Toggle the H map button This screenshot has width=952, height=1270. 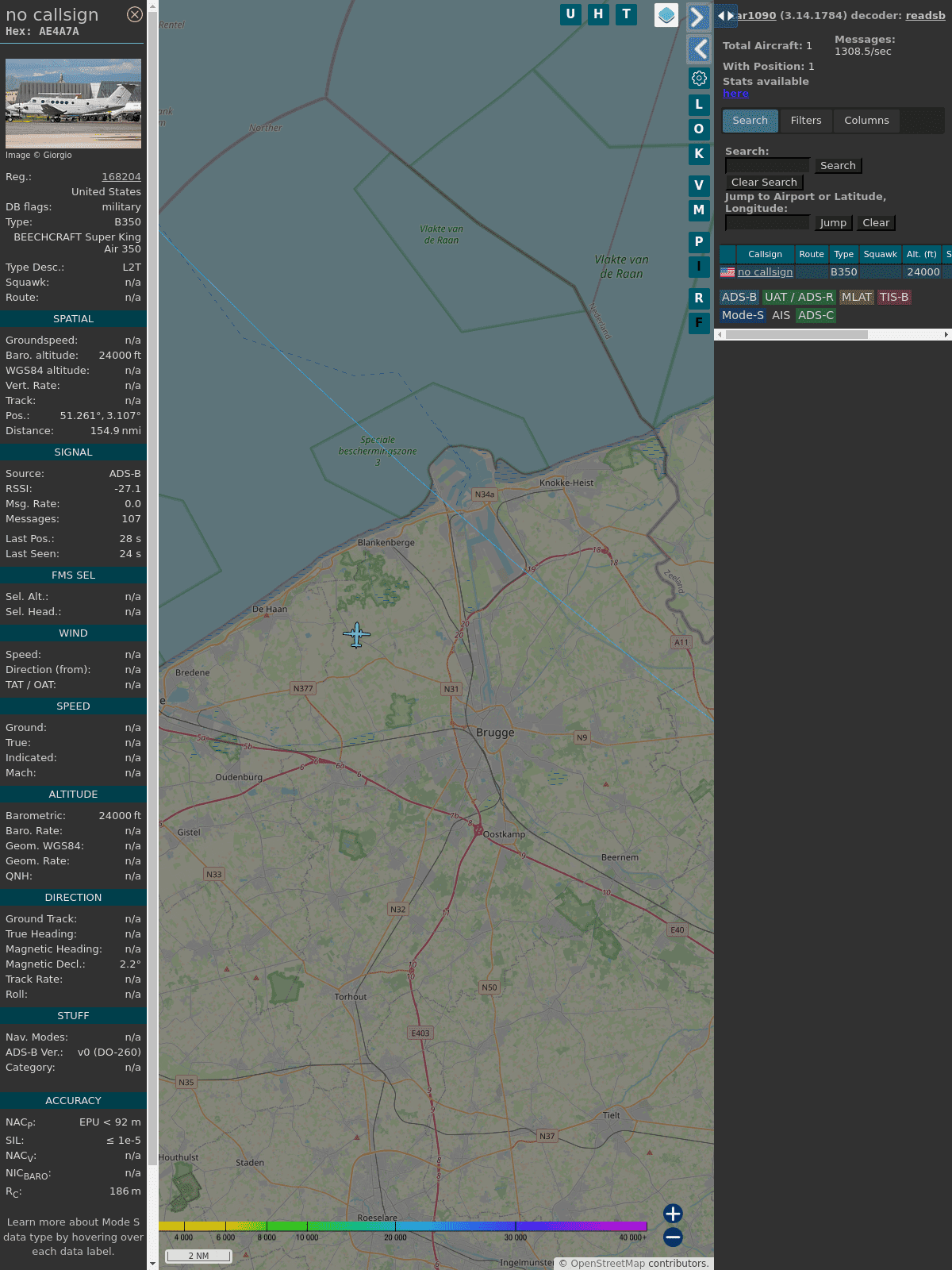[x=598, y=14]
